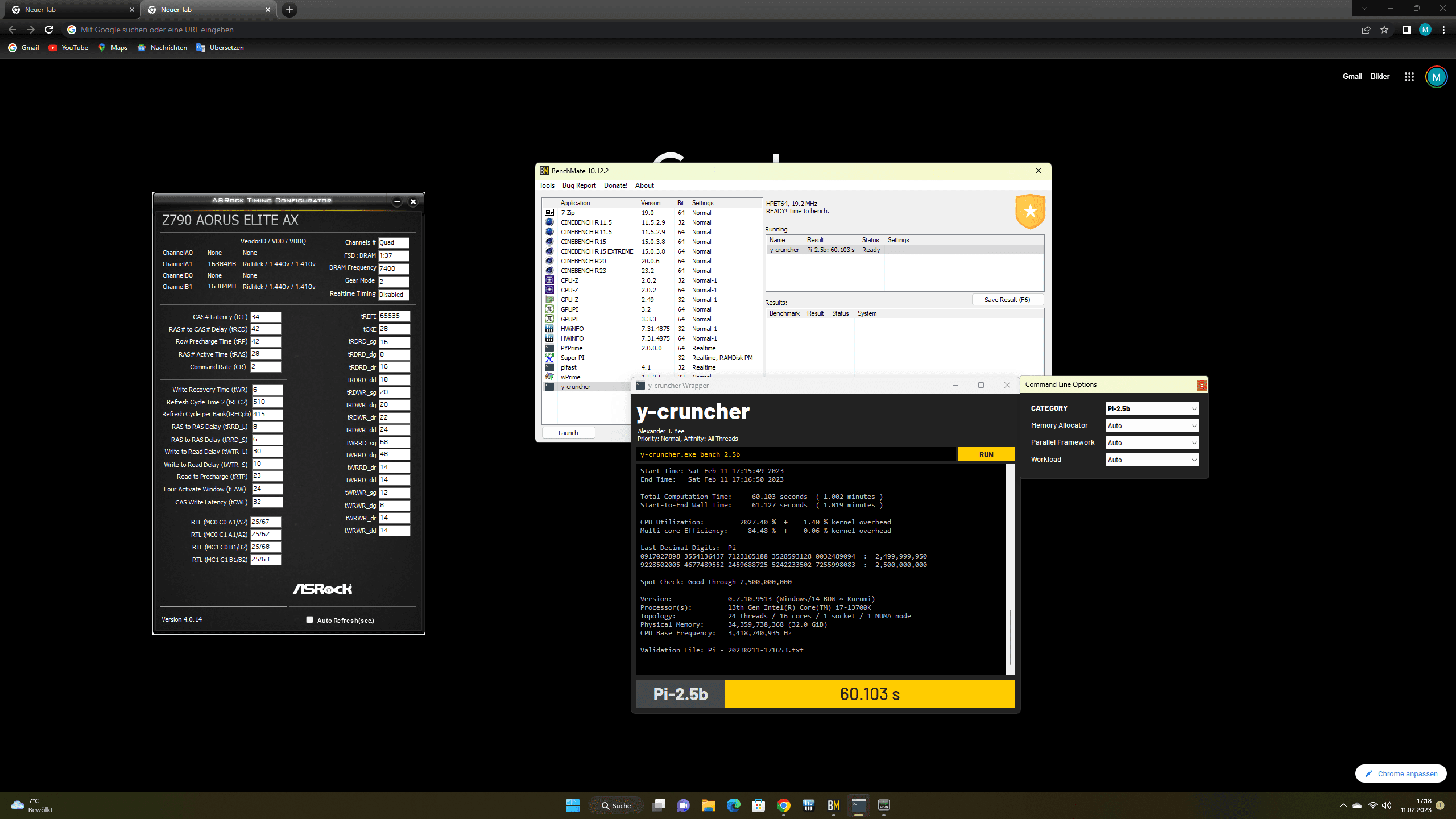Screen dimensions: 1456x819
Task: Bookmark this tab with the star icon
Action: [1384, 30]
